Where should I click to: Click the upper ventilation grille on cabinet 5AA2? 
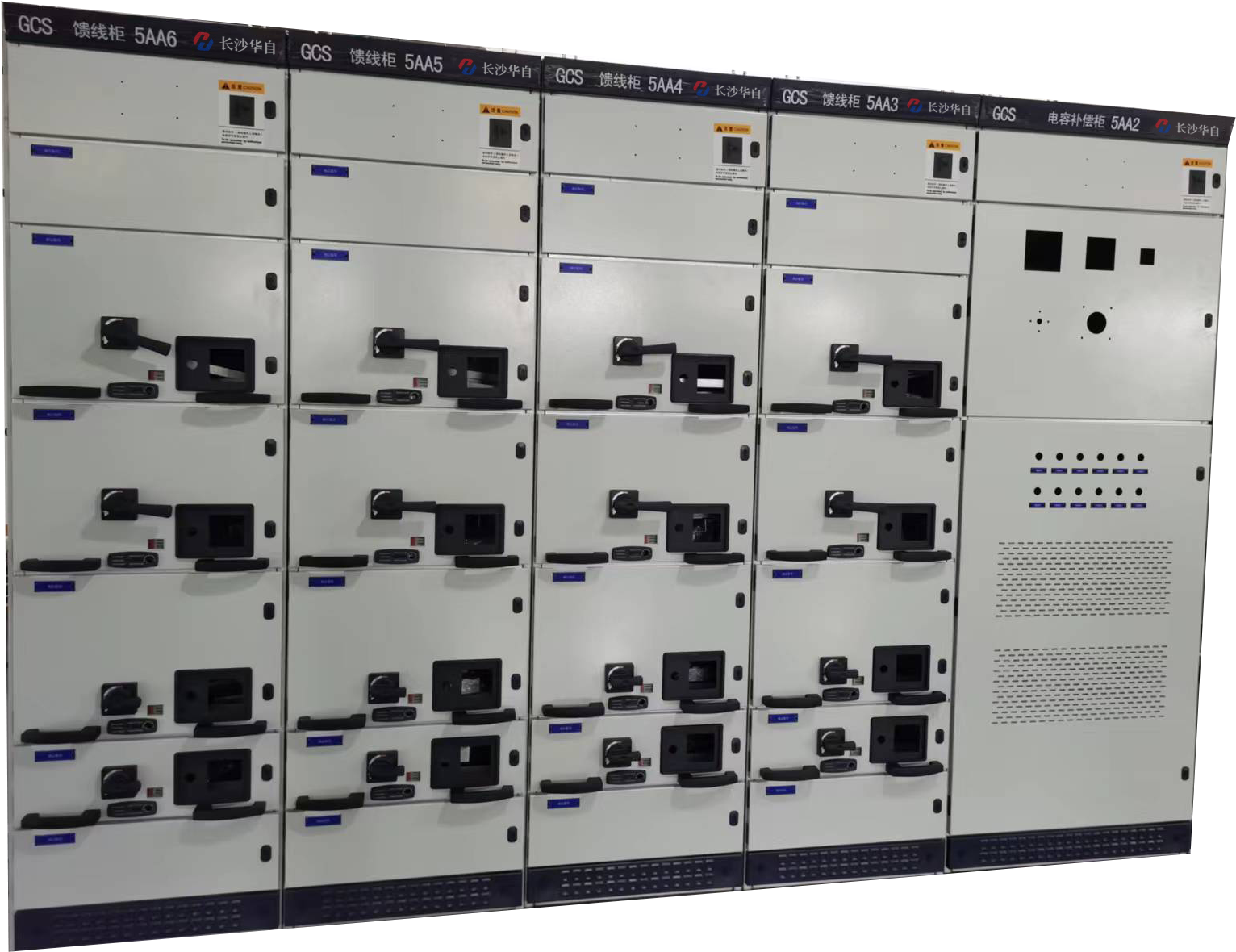click(1084, 578)
